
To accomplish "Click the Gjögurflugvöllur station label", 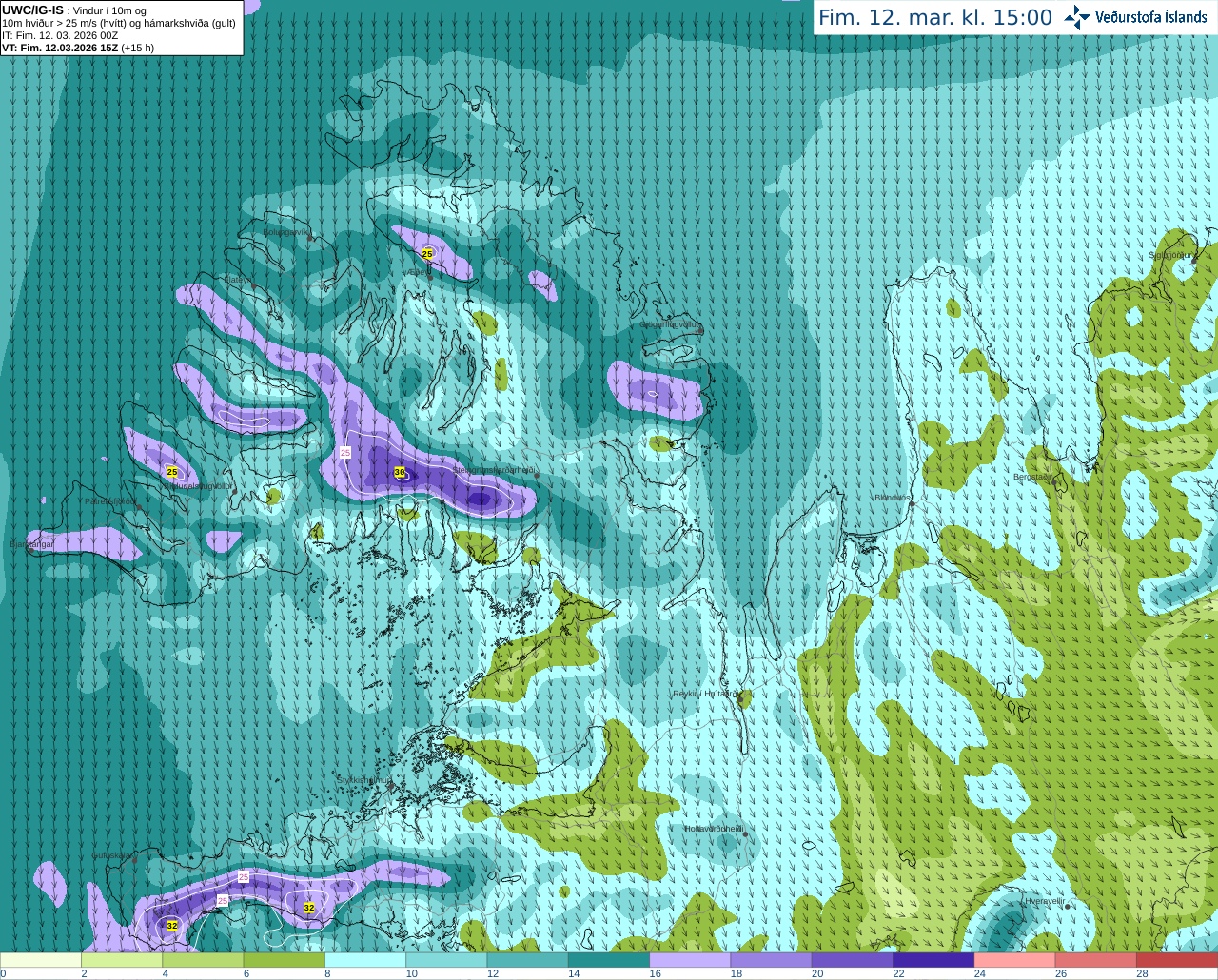I will (671, 324).
